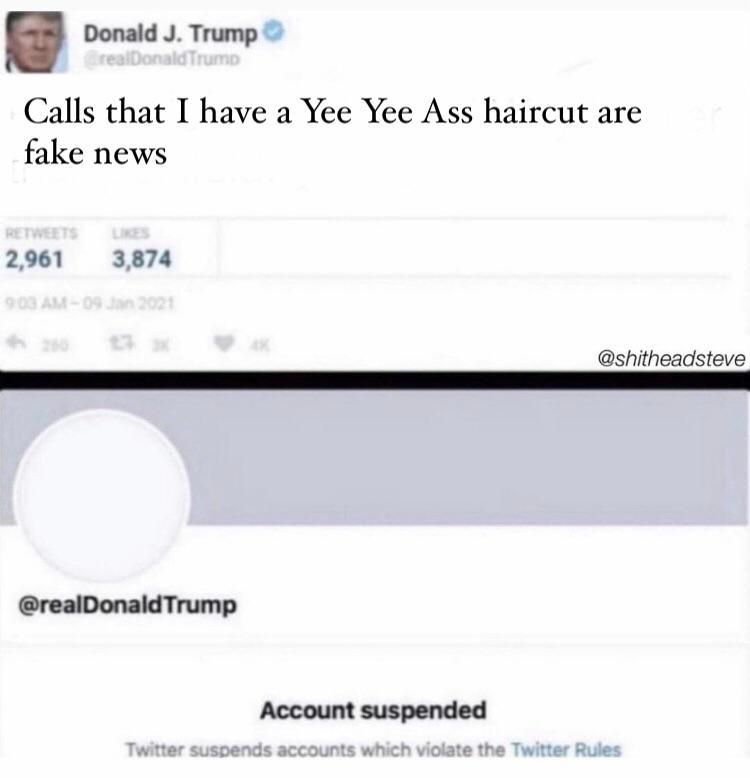Click the retweet icon below the timestamp
The width and height of the screenshot is (750, 778).
[122, 343]
